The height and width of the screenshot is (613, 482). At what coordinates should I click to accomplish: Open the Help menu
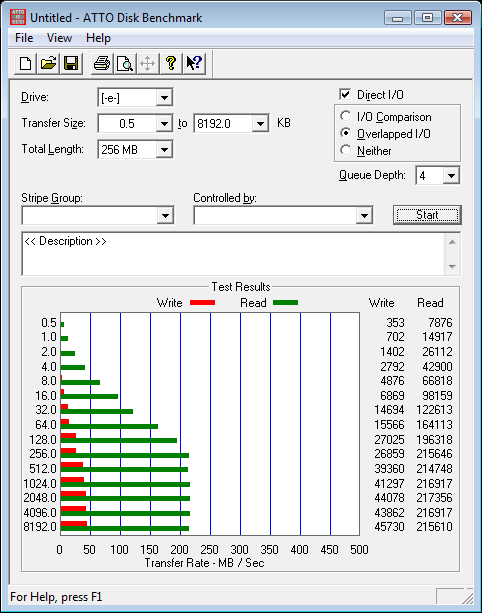[x=98, y=38]
